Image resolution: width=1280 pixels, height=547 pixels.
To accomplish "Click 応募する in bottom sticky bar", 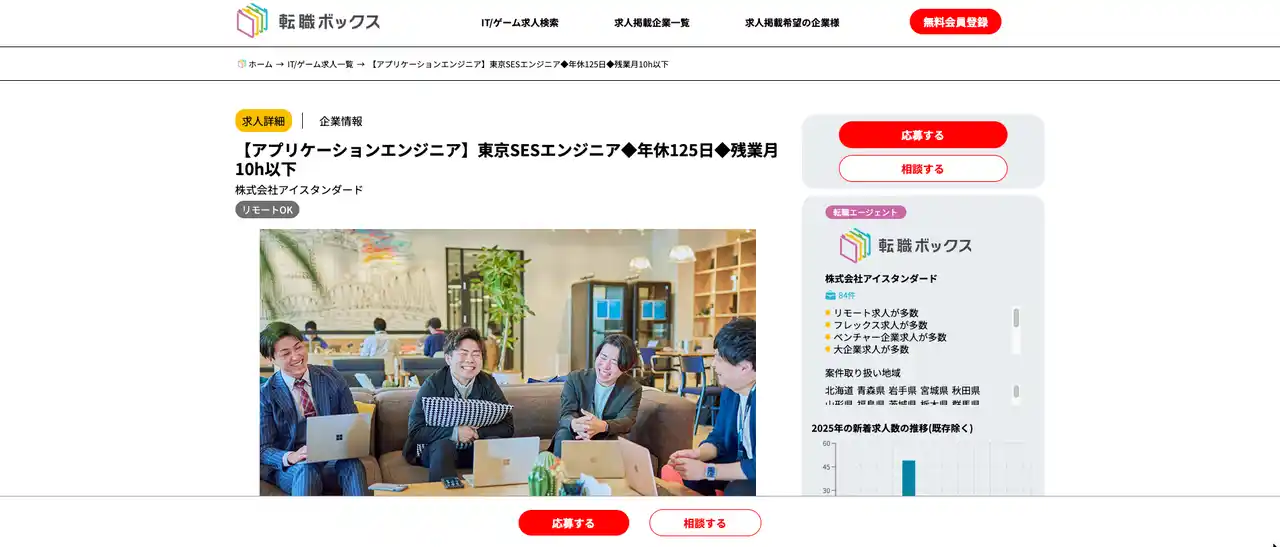I will 574,523.
